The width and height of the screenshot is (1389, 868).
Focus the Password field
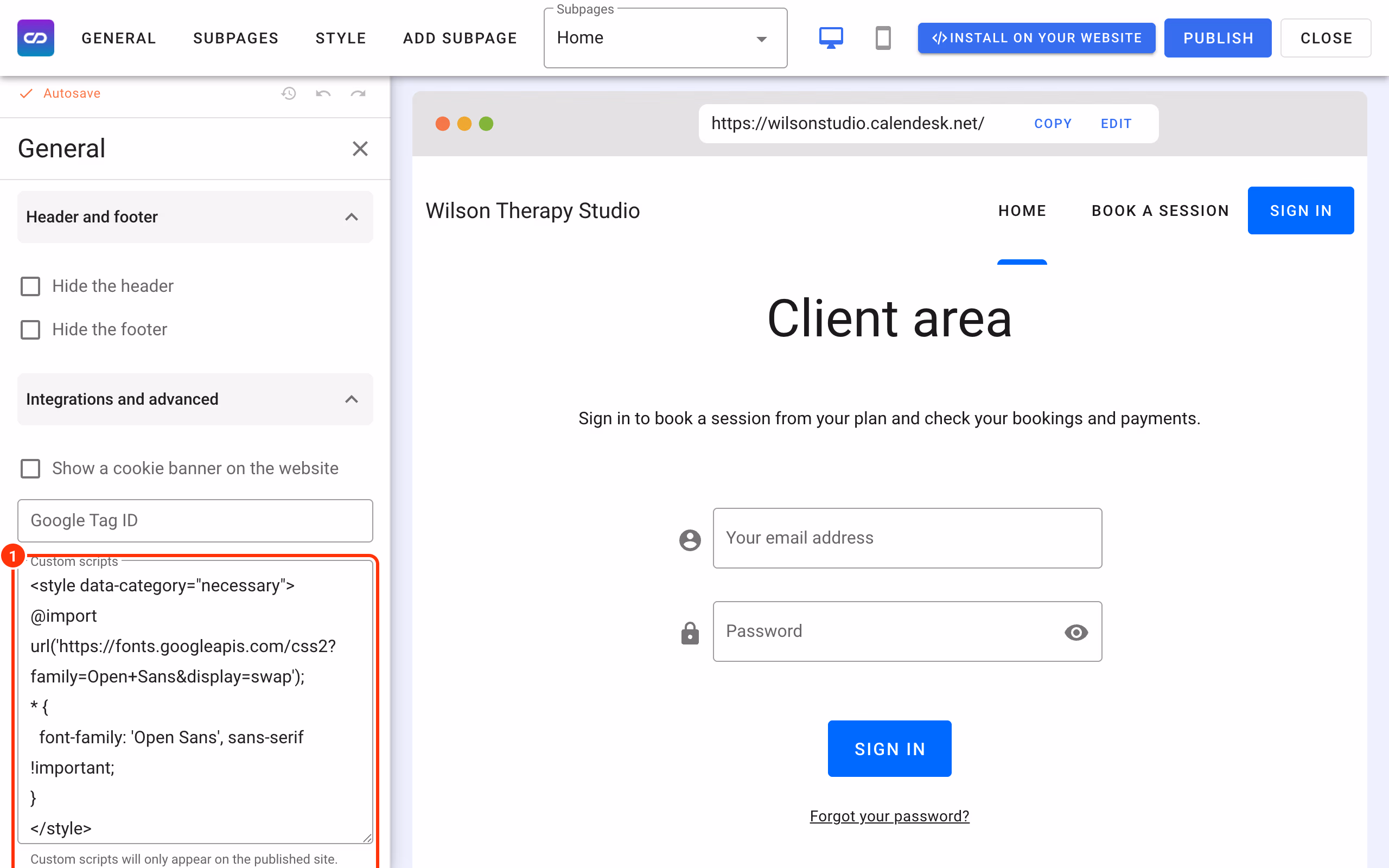click(x=907, y=631)
